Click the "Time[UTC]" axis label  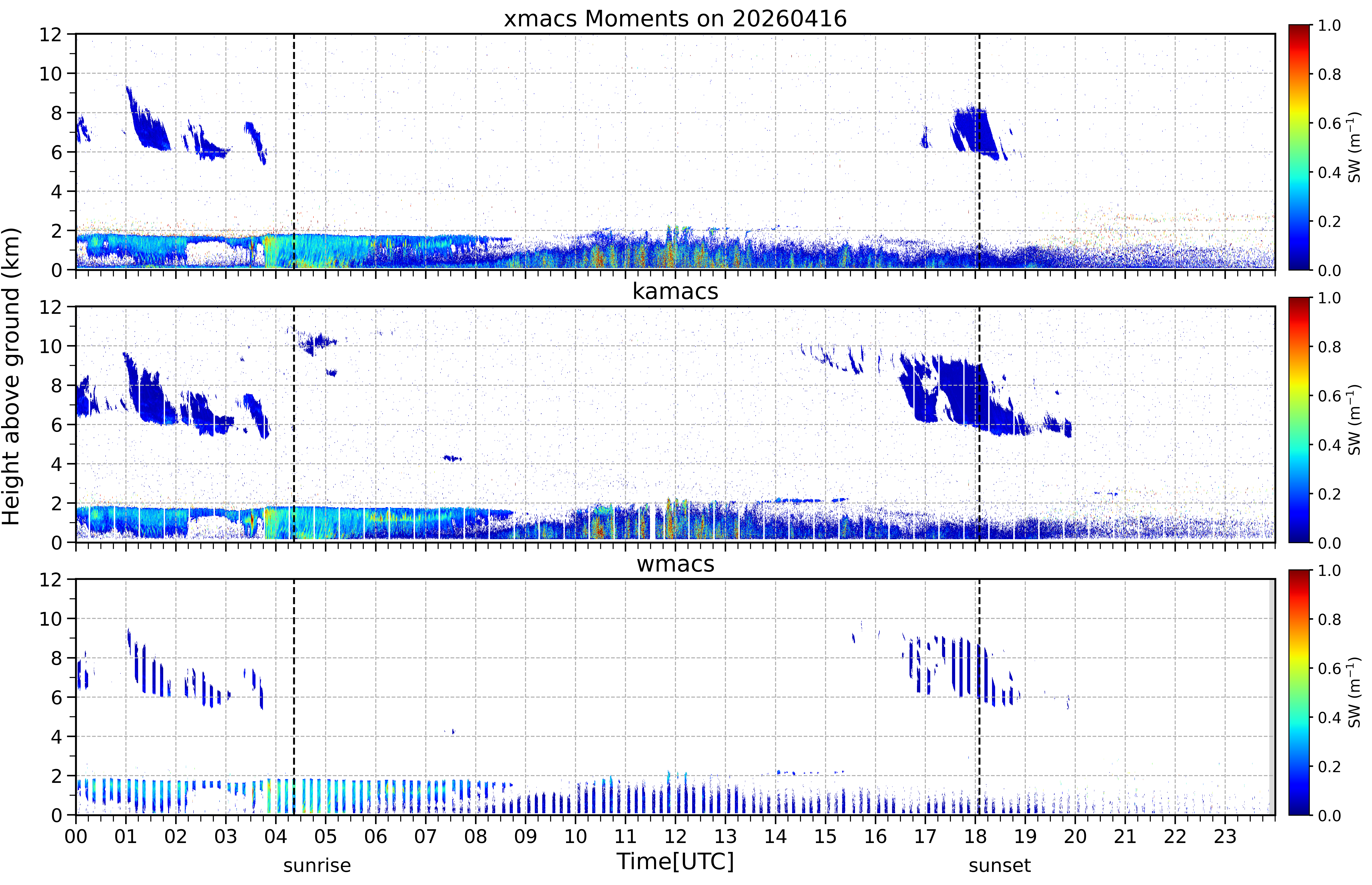pos(675,861)
